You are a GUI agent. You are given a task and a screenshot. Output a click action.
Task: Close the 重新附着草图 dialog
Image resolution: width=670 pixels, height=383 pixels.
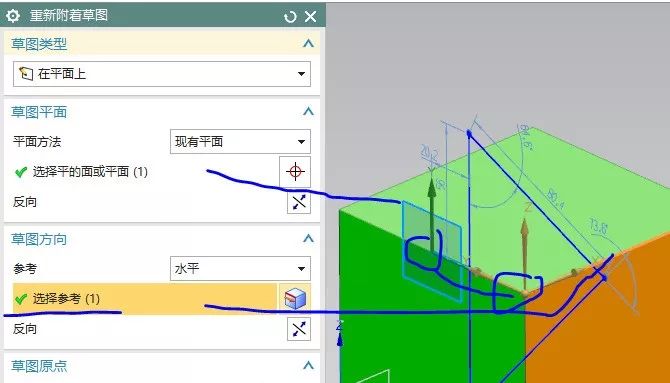311,17
